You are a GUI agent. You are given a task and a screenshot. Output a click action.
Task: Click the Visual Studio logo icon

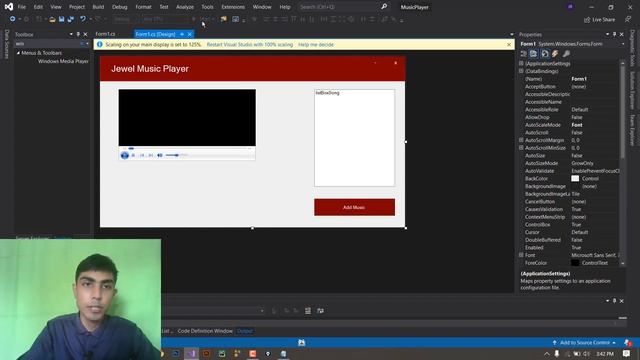[9, 7]
